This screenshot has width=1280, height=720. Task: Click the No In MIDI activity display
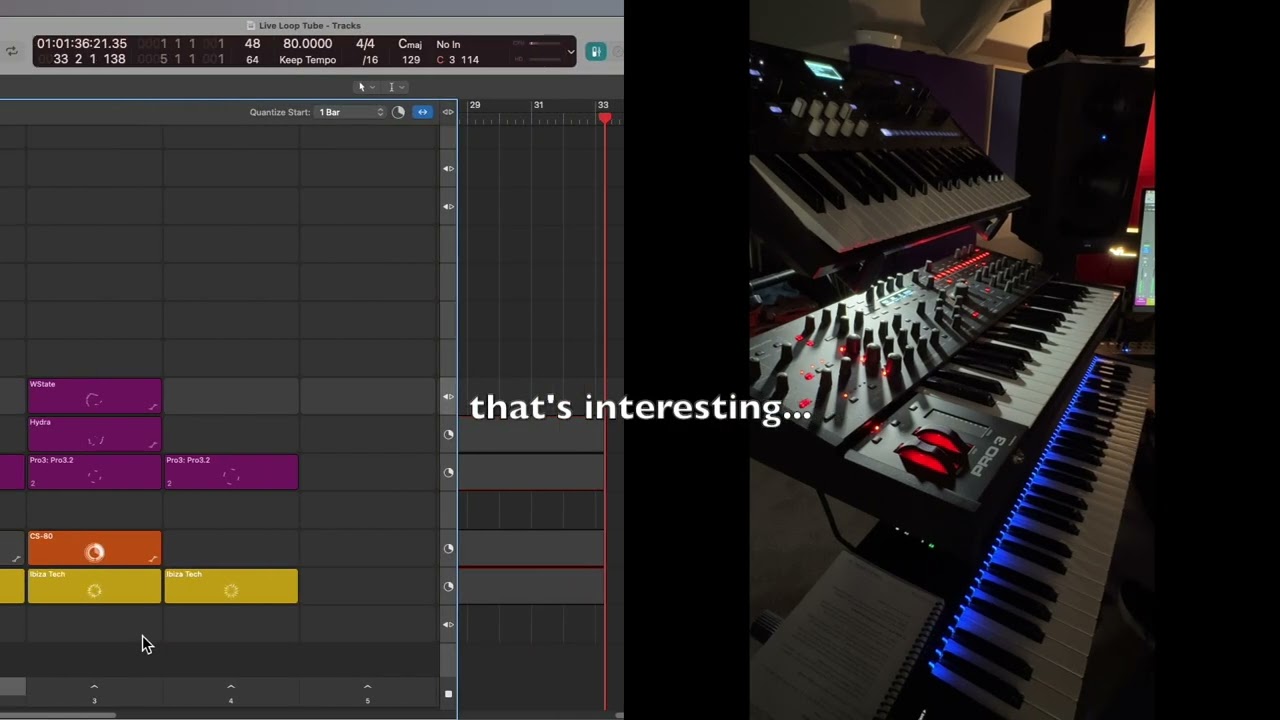(448, 44)
